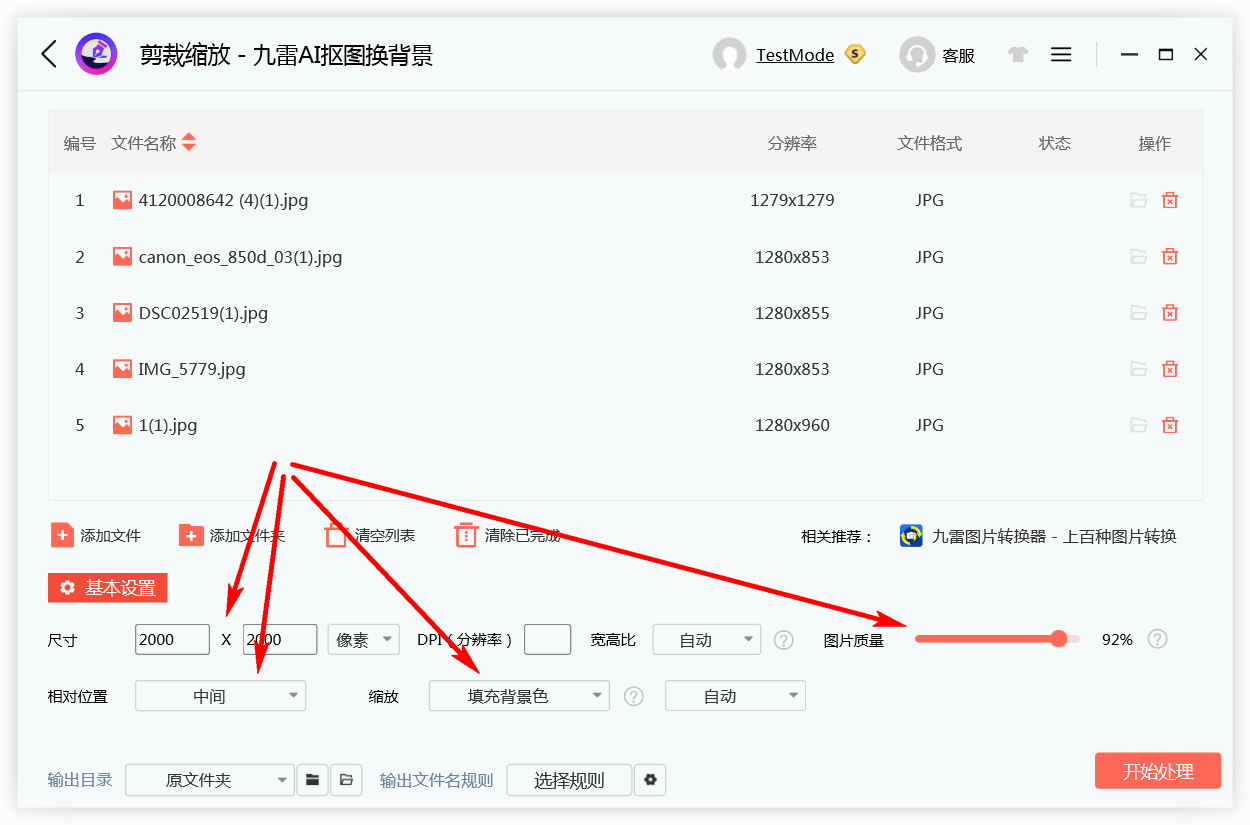Open the 像素 unit dropdown
1250x825 pixels.
click(x=363, y=639)
